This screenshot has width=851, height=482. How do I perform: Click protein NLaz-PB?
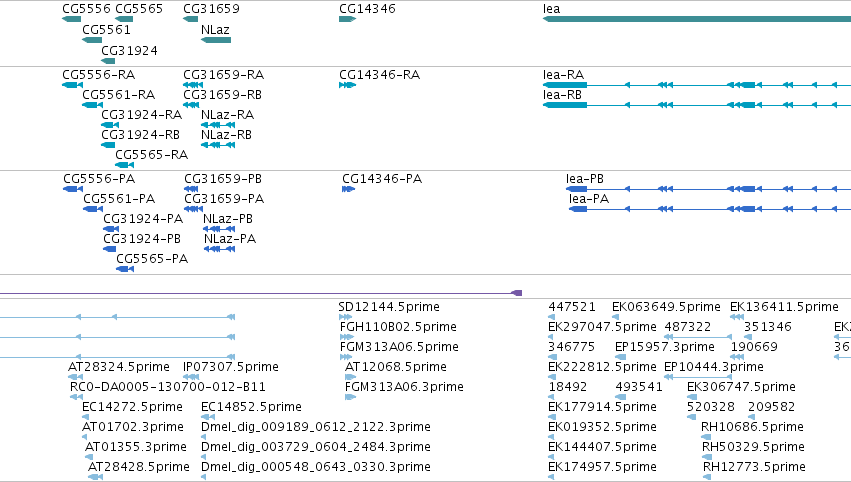tap(228, 219)
